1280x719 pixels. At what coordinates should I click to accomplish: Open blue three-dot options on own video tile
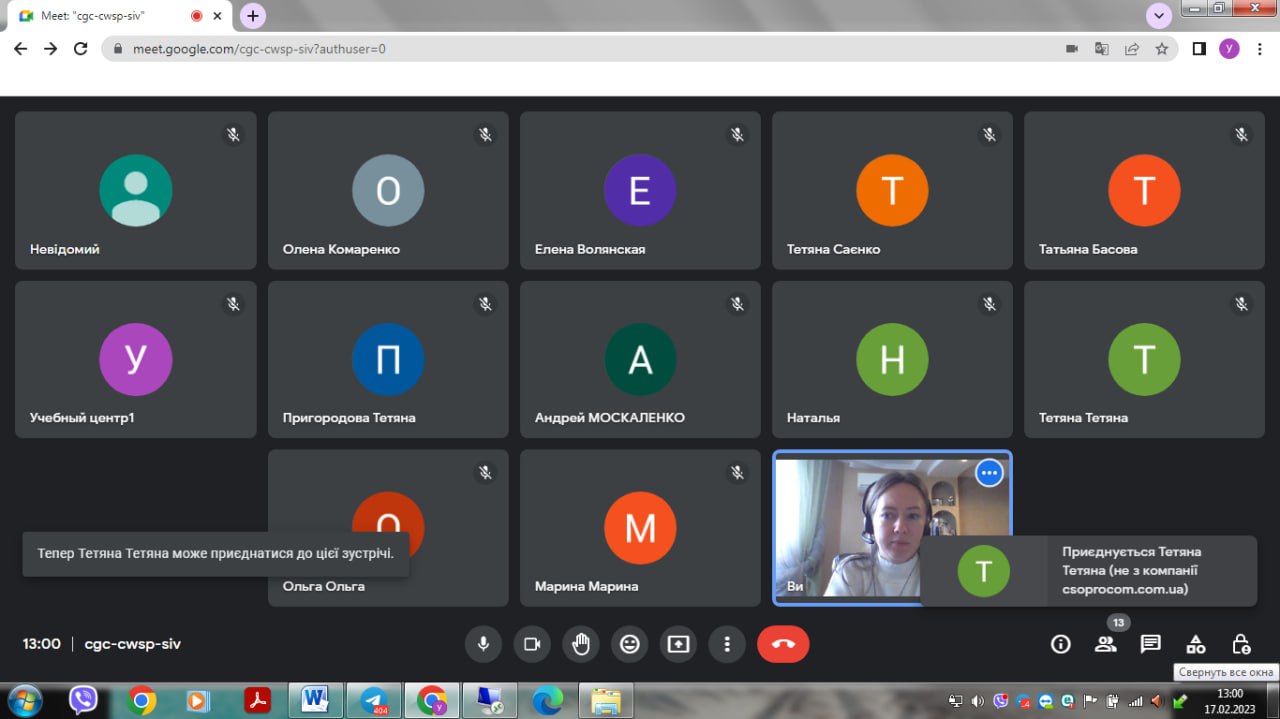click(x=989, y=473)
